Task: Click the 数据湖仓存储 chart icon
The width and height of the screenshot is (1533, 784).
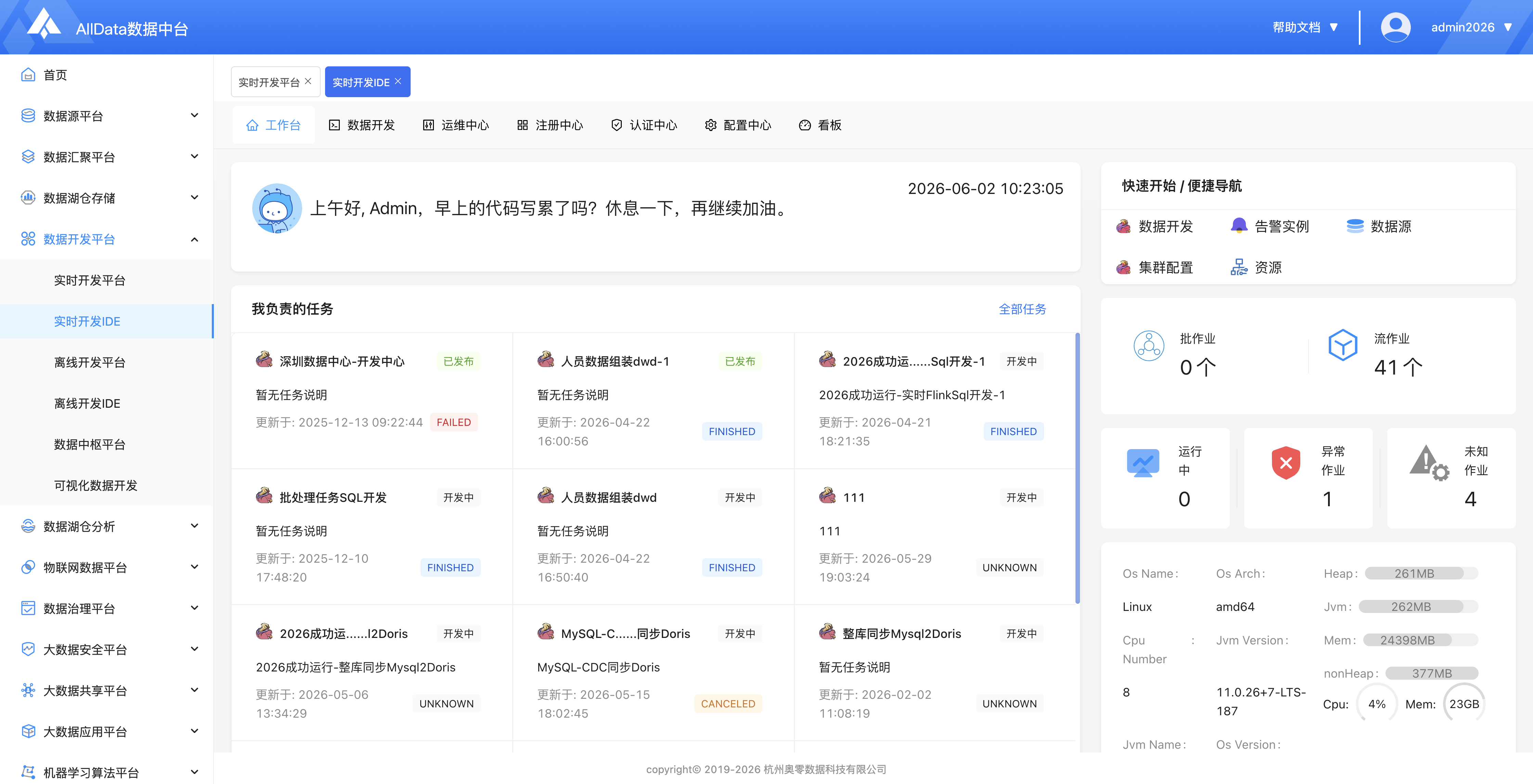Action: pyautogui.click(x=28, y=197)
